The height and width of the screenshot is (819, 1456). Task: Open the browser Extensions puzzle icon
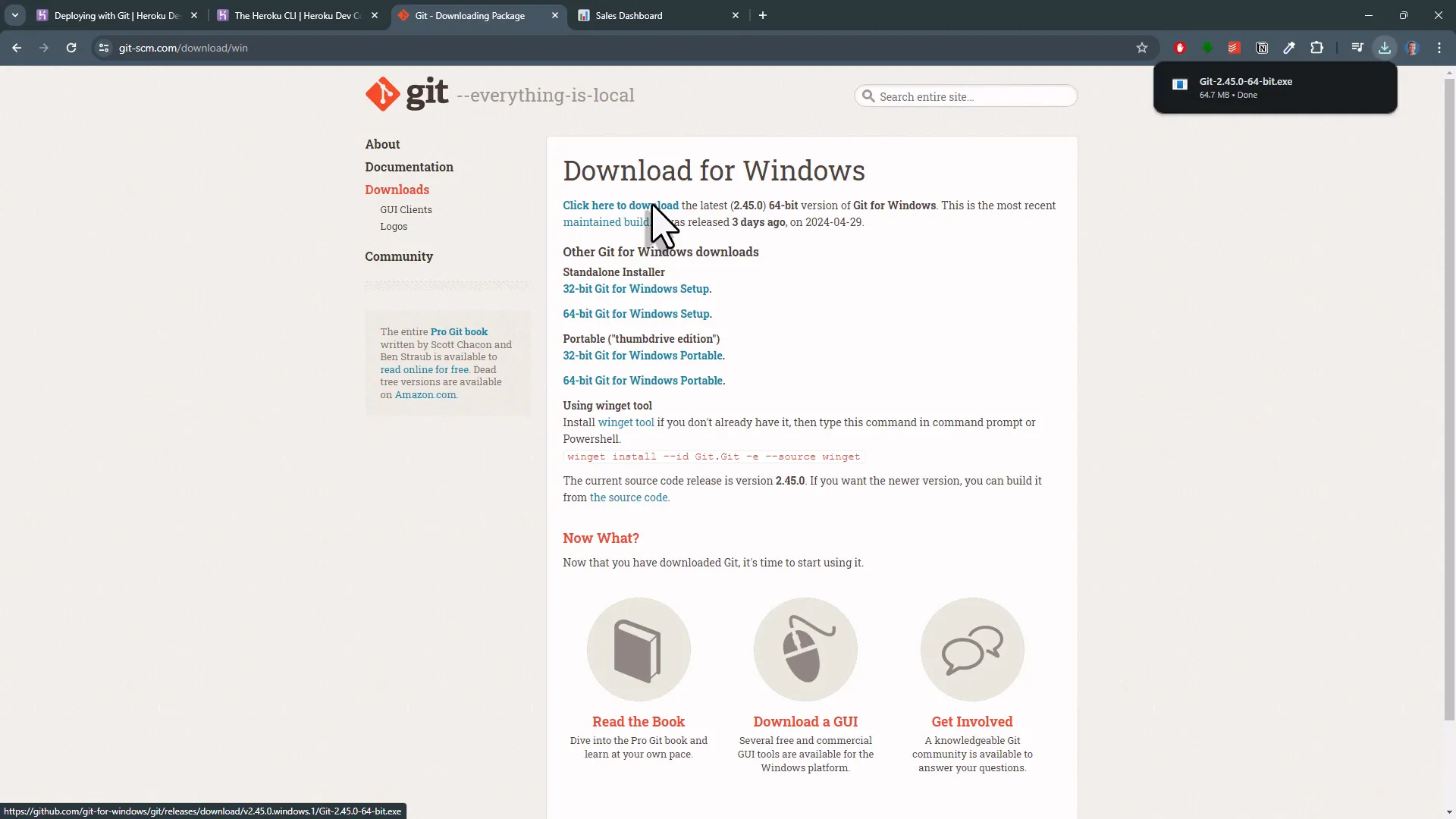pyautogui.click(x=1317, y=47)
